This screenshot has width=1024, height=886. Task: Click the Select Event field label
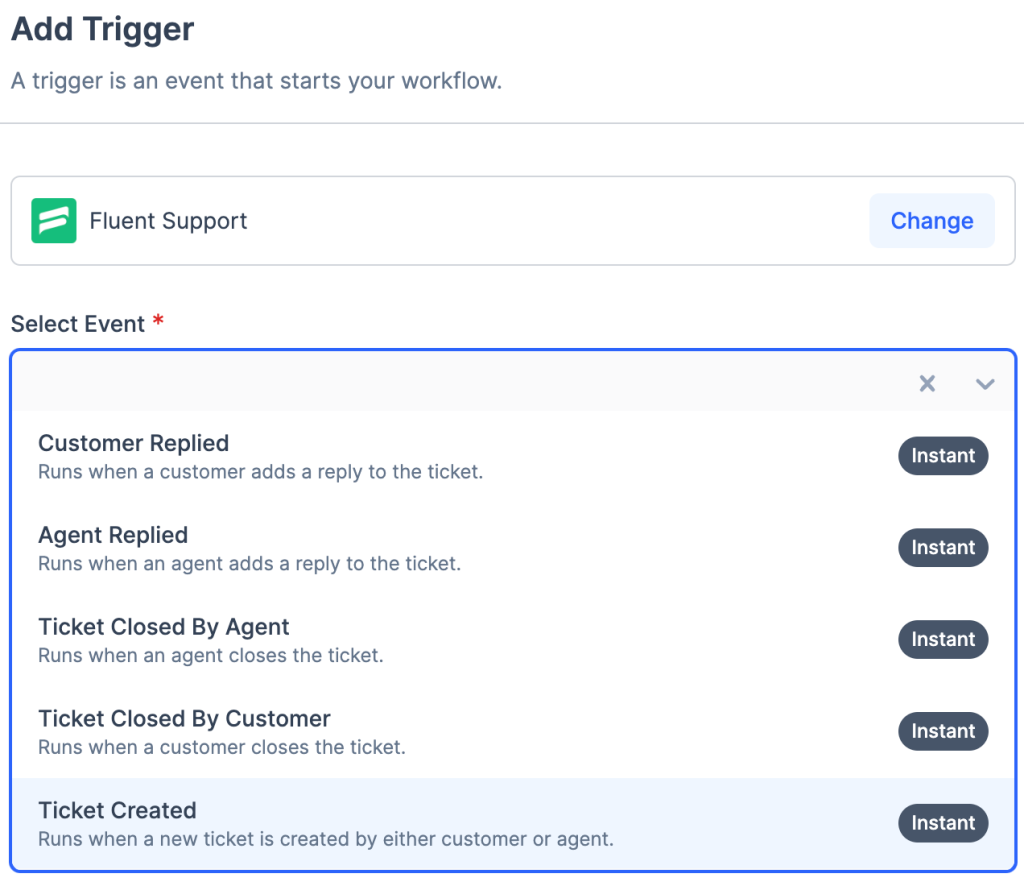point(78,325)
